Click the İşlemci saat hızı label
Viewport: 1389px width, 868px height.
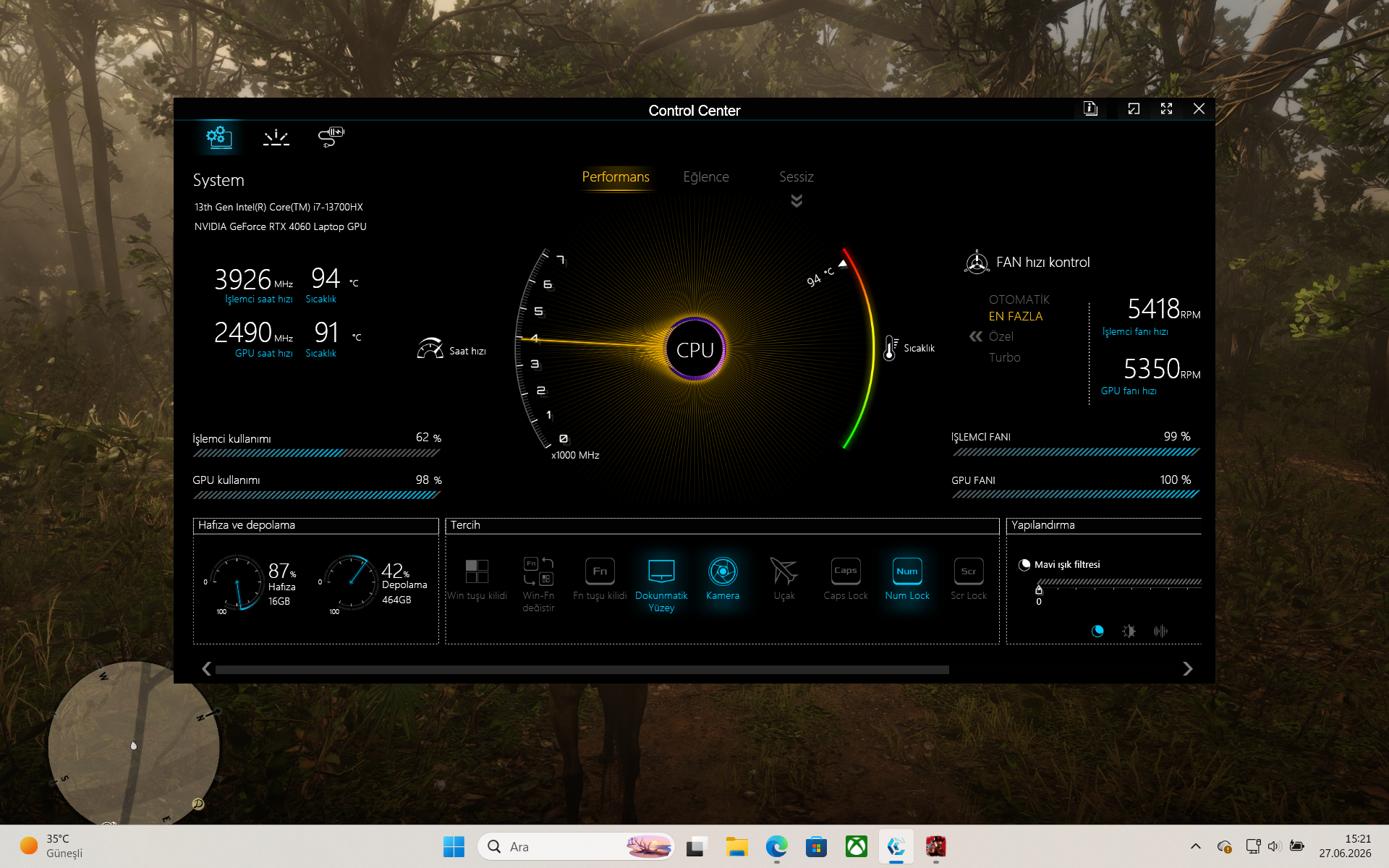coord(258,299)
